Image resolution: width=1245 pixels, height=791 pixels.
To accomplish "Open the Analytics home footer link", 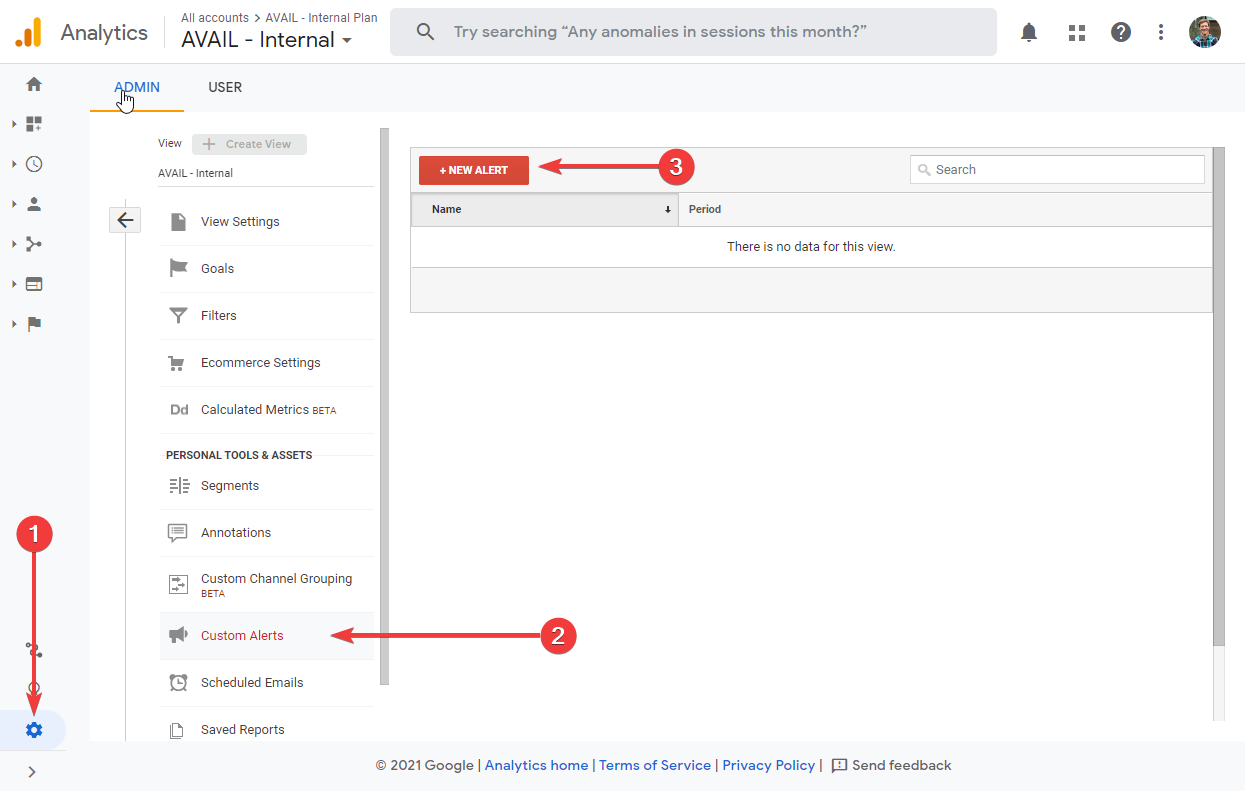I will (536, 765).
